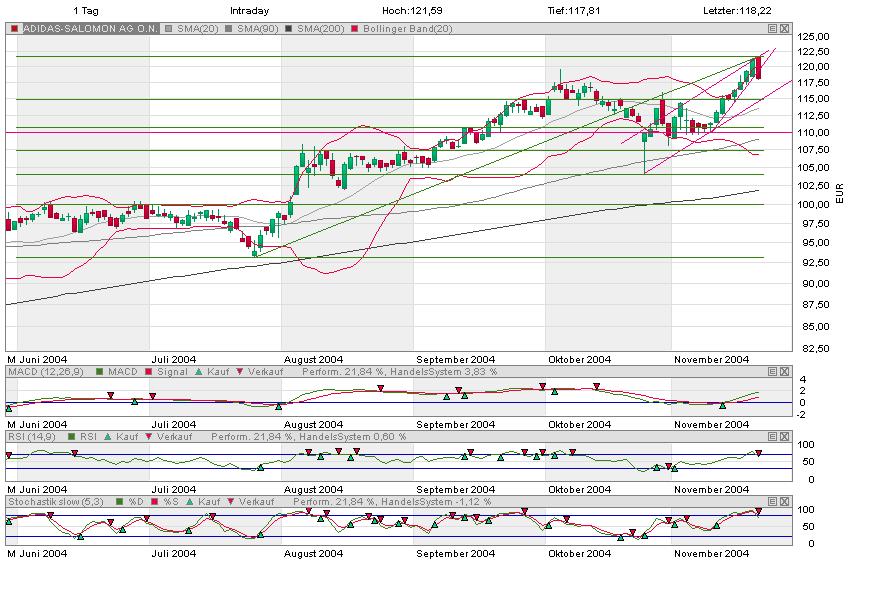Click RSI performance text with HandelsSystem 0,60 %
Image resolution: width=893 pixels, height=601 pixels.
tap(309, 436)
